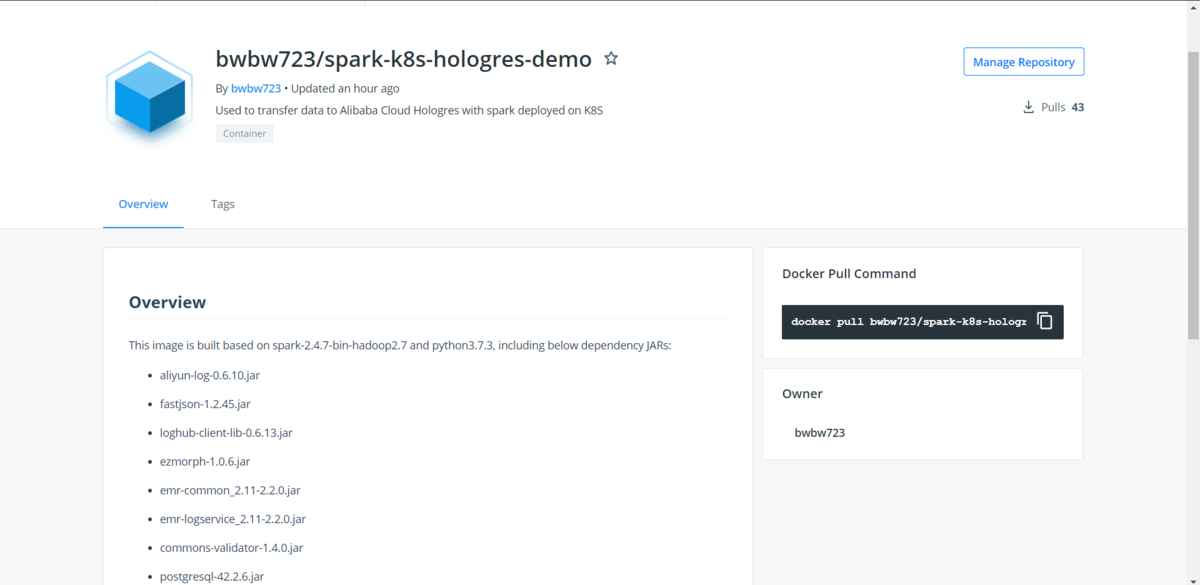
Task: Click the Container category badge
Action: pos(244,133)
